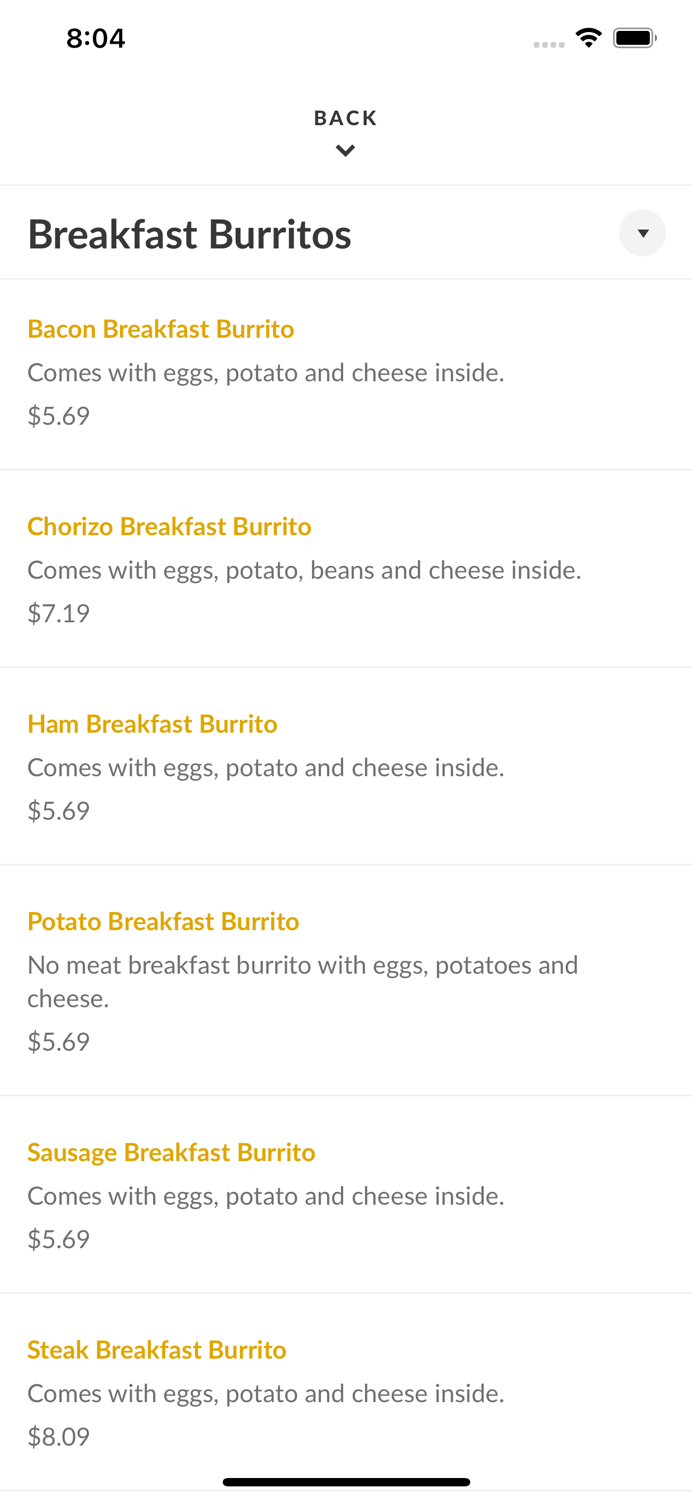
Task: Select Ham Breakfast Burrito title
Action: (x=152, y=724)
